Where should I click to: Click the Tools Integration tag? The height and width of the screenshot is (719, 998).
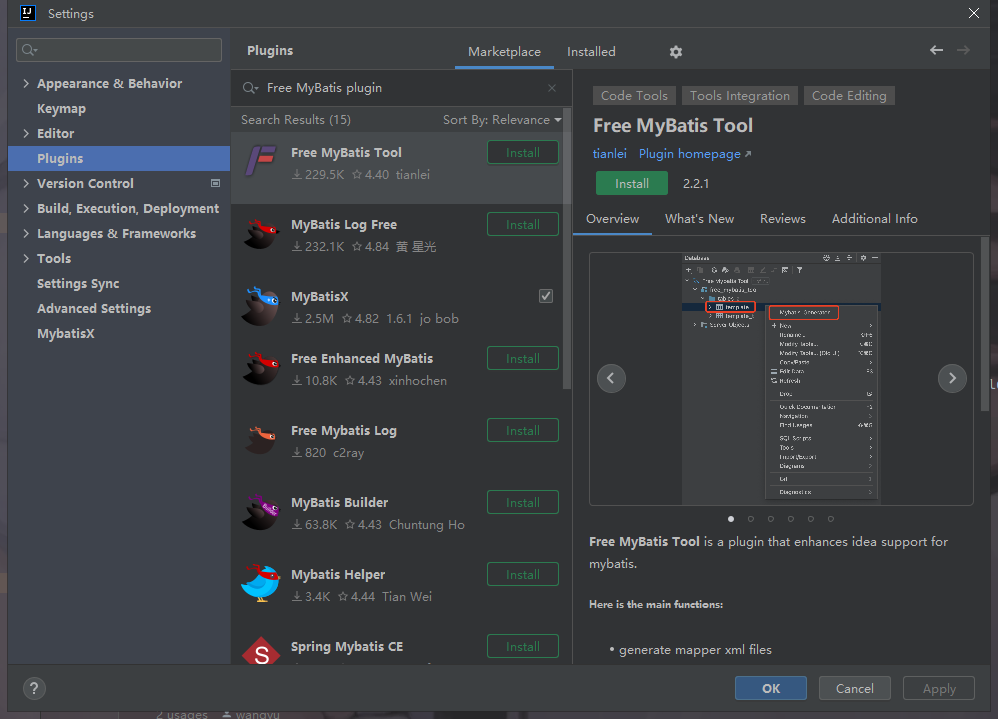740,95
